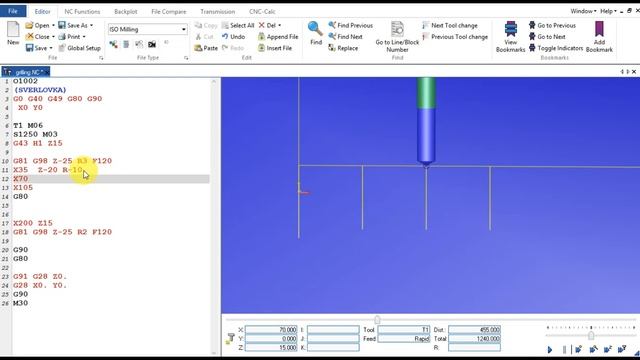
Task: Click Append File
Action: [278, 37]
